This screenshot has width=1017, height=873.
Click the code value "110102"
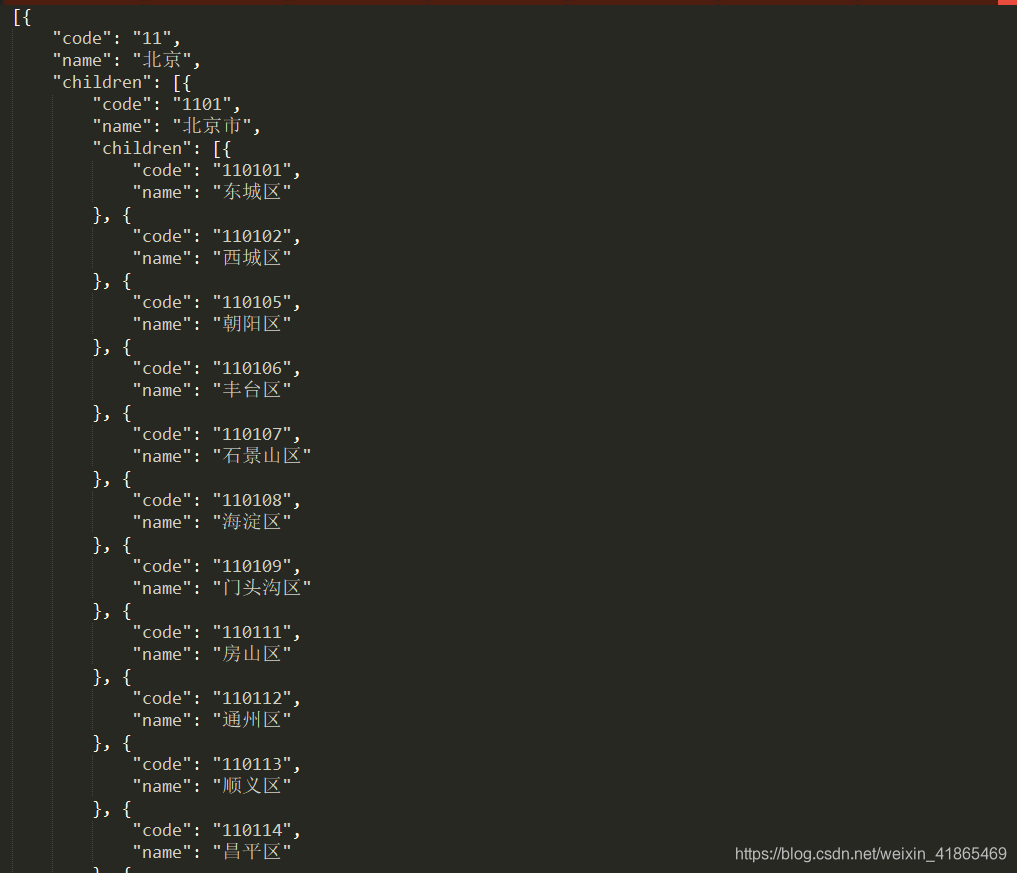click(252, 237)
